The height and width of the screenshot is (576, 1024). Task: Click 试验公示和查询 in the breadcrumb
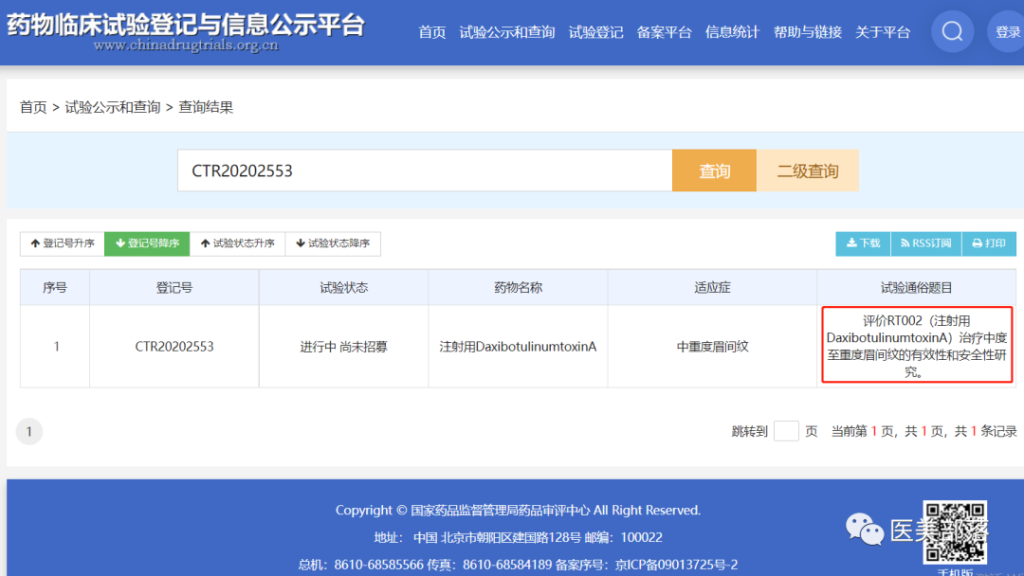pyautogui.click(x=112, y=107)
